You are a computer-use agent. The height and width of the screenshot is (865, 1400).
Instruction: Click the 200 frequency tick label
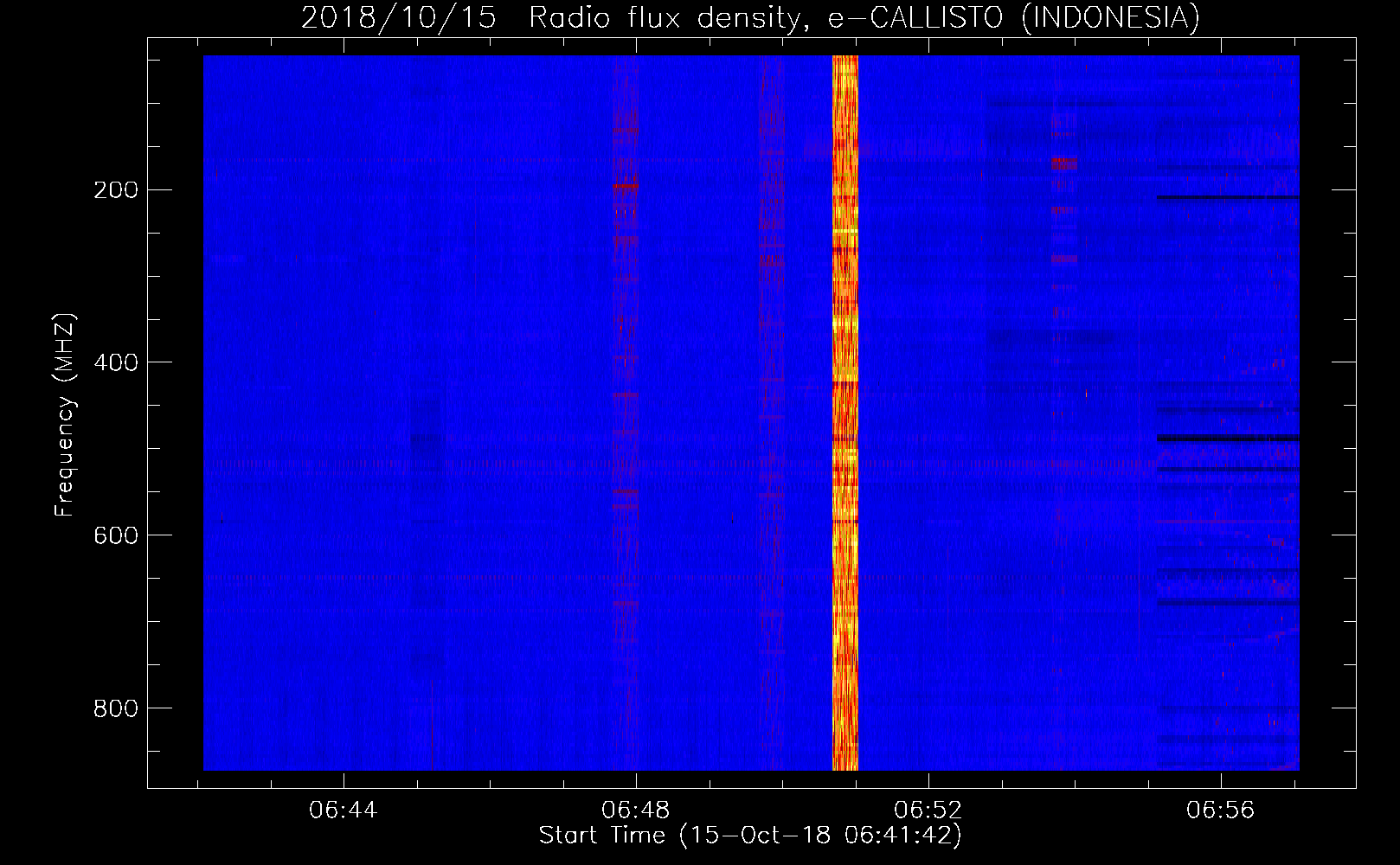tap(115, 190)
